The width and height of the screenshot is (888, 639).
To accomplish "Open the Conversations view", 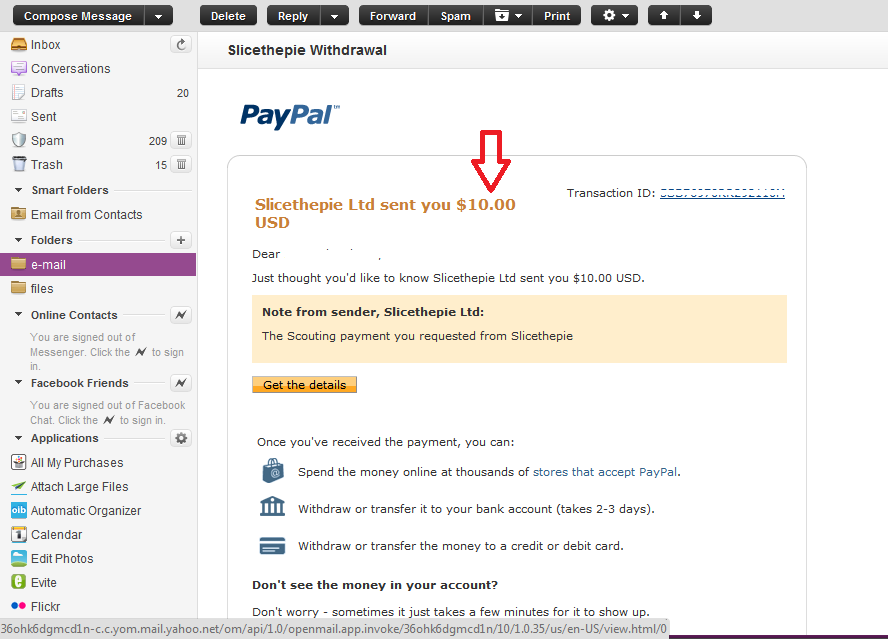I will (x=71, y=69).
